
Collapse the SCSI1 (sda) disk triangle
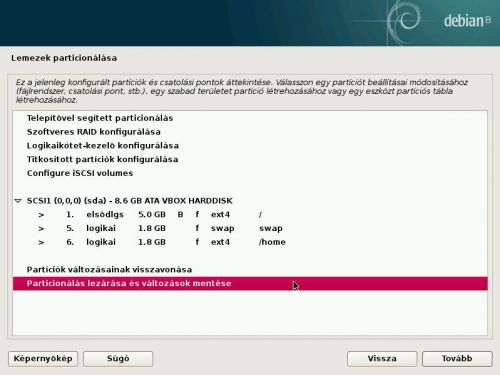click(18, 201)
